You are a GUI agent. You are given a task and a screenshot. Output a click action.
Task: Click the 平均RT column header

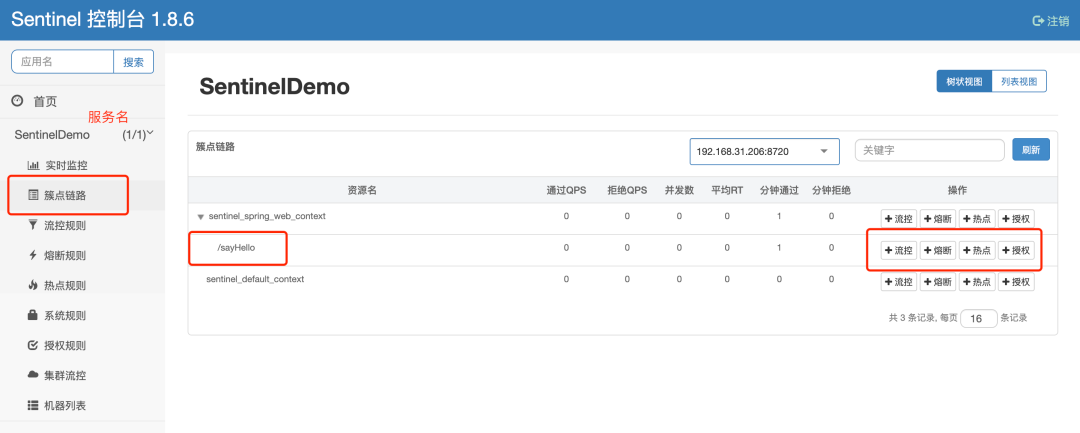tap(727, 191)
